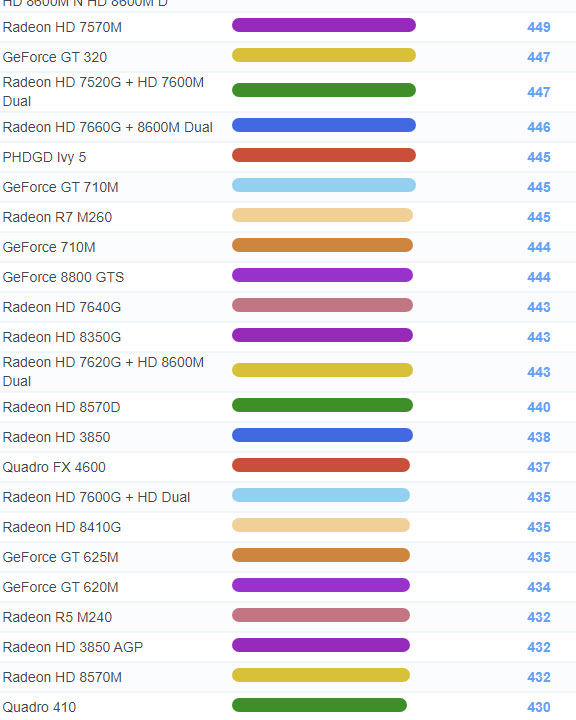Click the purple bar for GeForce 8800 GTS
The width and height of the screenshot is (576, 720).
pyautogui.click(x=322, y=276)
